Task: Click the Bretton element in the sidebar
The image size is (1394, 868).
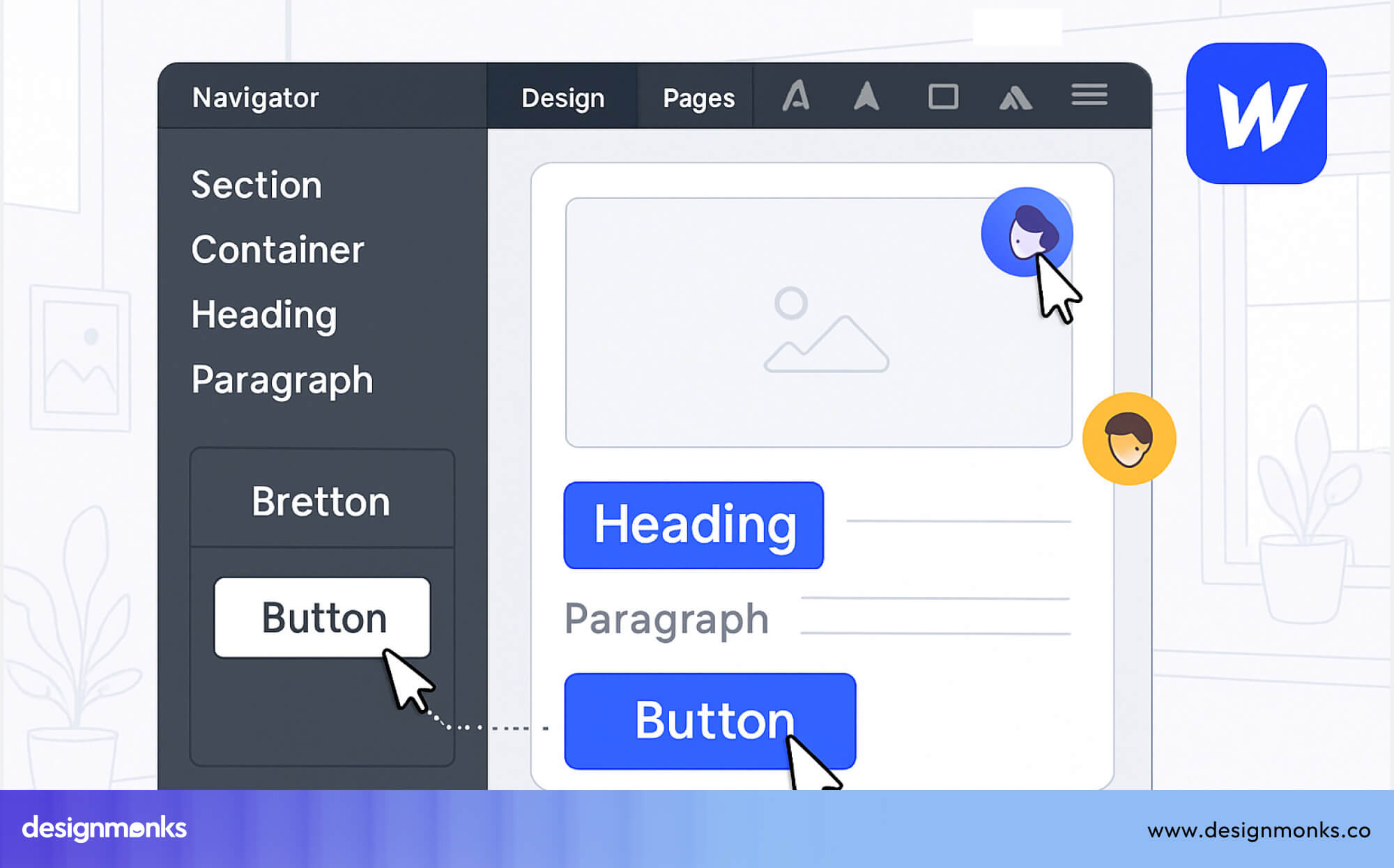Action: point(321,500)
